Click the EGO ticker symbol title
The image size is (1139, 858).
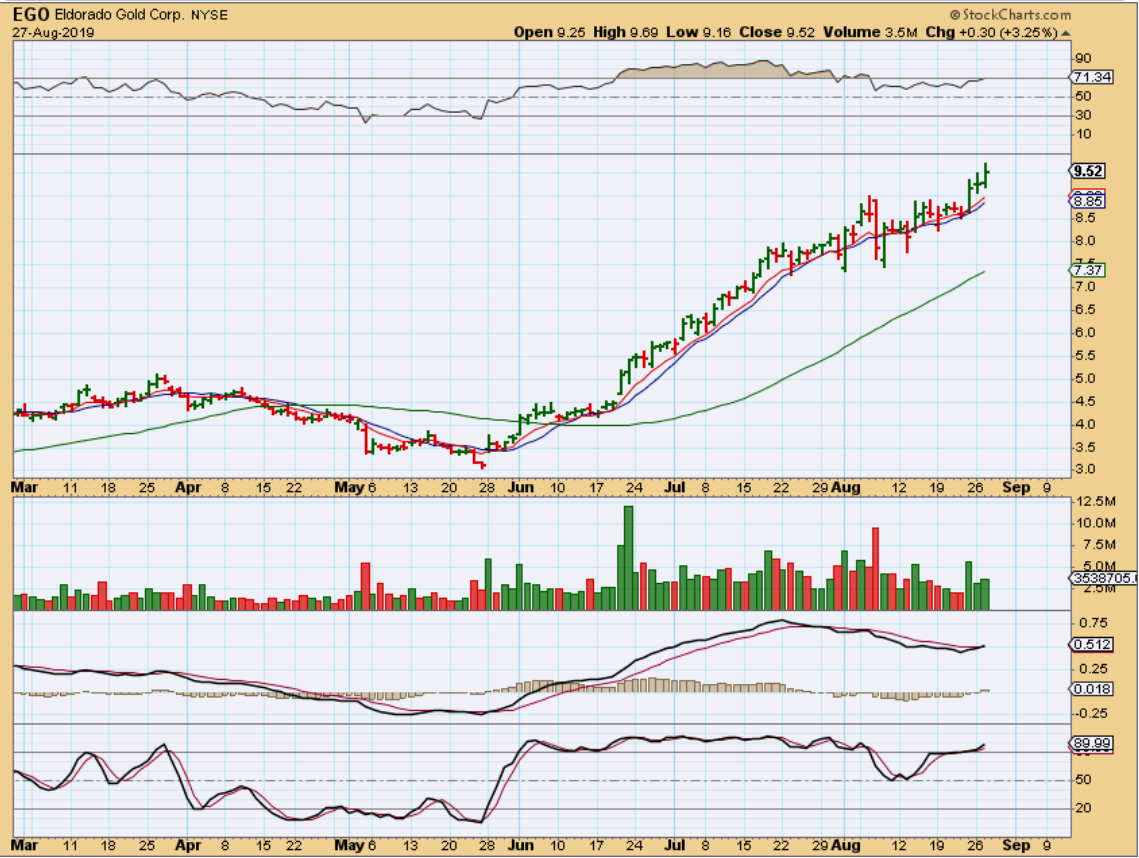tap(31, 15)
